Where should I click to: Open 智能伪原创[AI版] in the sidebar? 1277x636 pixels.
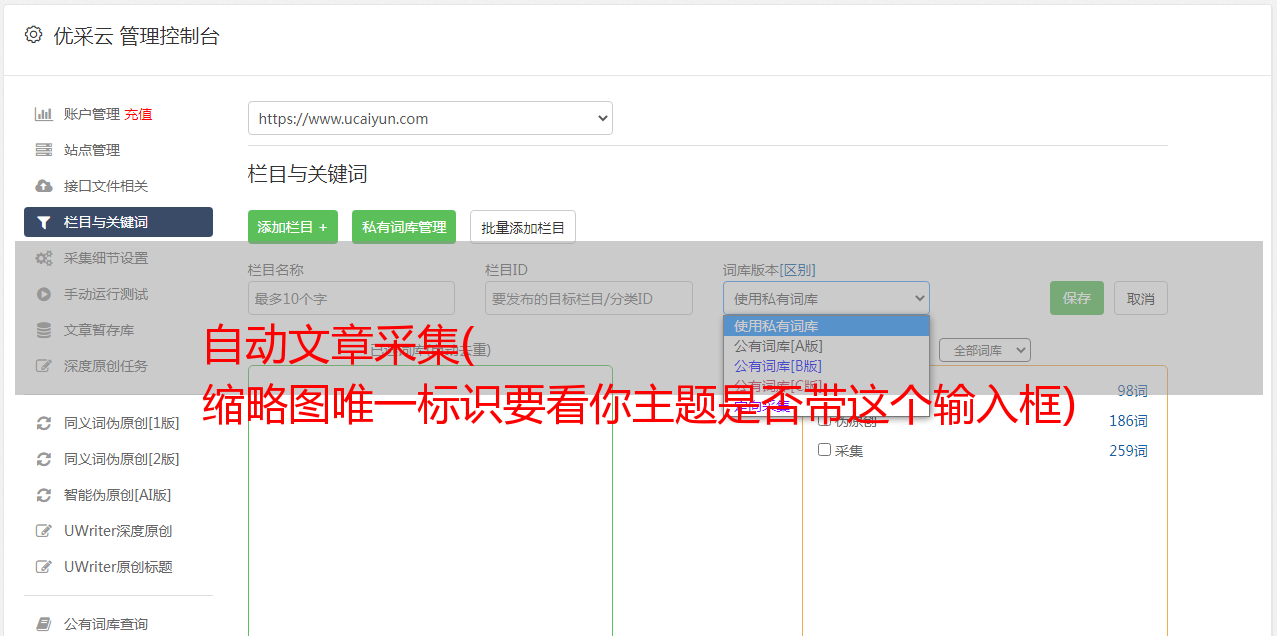(x=118, y=495)
